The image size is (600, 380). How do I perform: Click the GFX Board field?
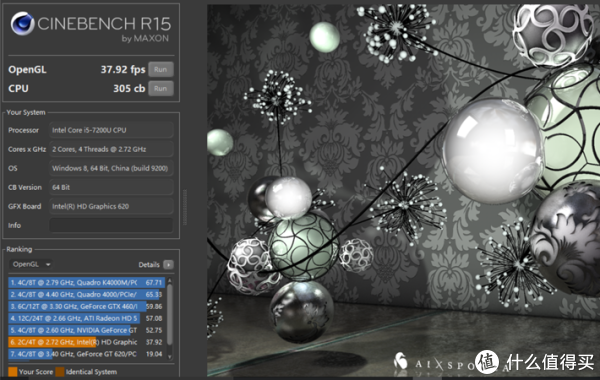tap(111, 206)
